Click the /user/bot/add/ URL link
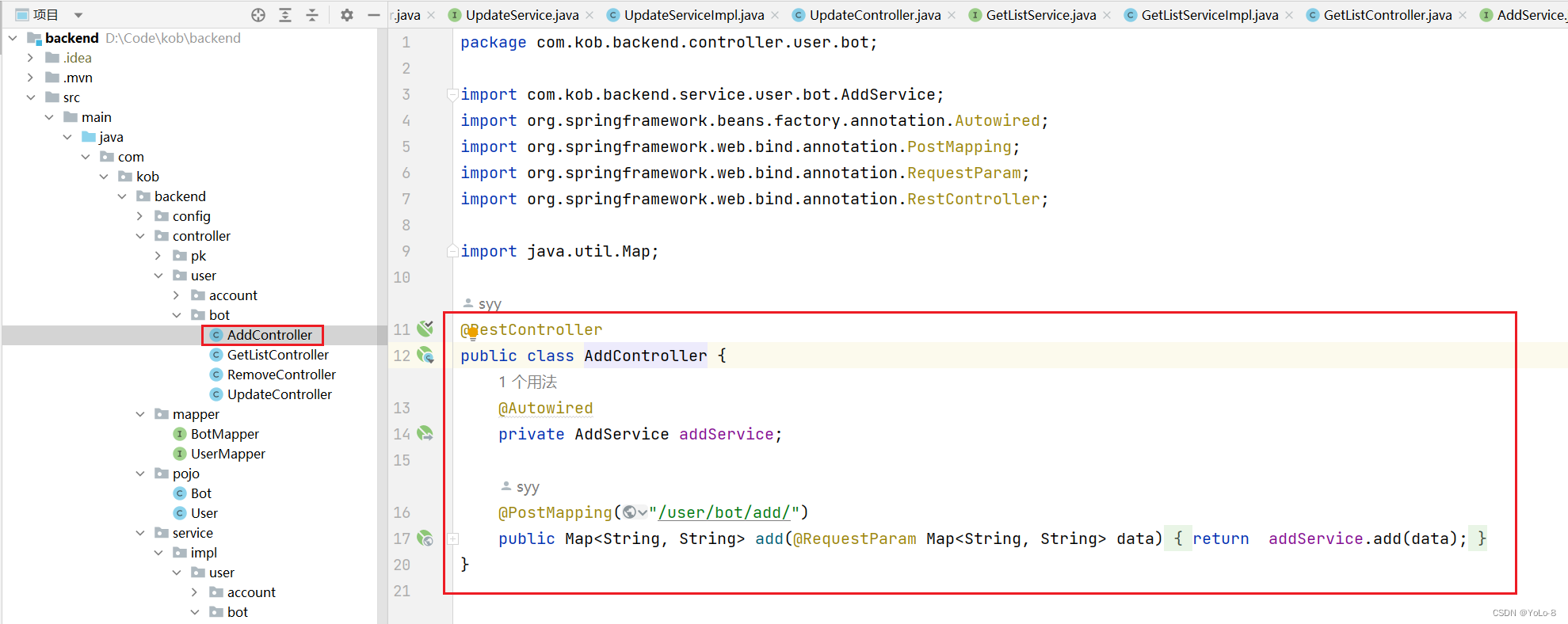This screenshot has width=1568, height=624. click(x=723, y=512)
